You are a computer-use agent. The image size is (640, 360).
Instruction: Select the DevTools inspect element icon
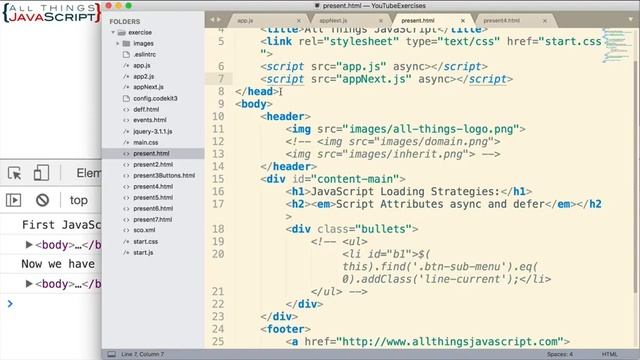[15, 173]
